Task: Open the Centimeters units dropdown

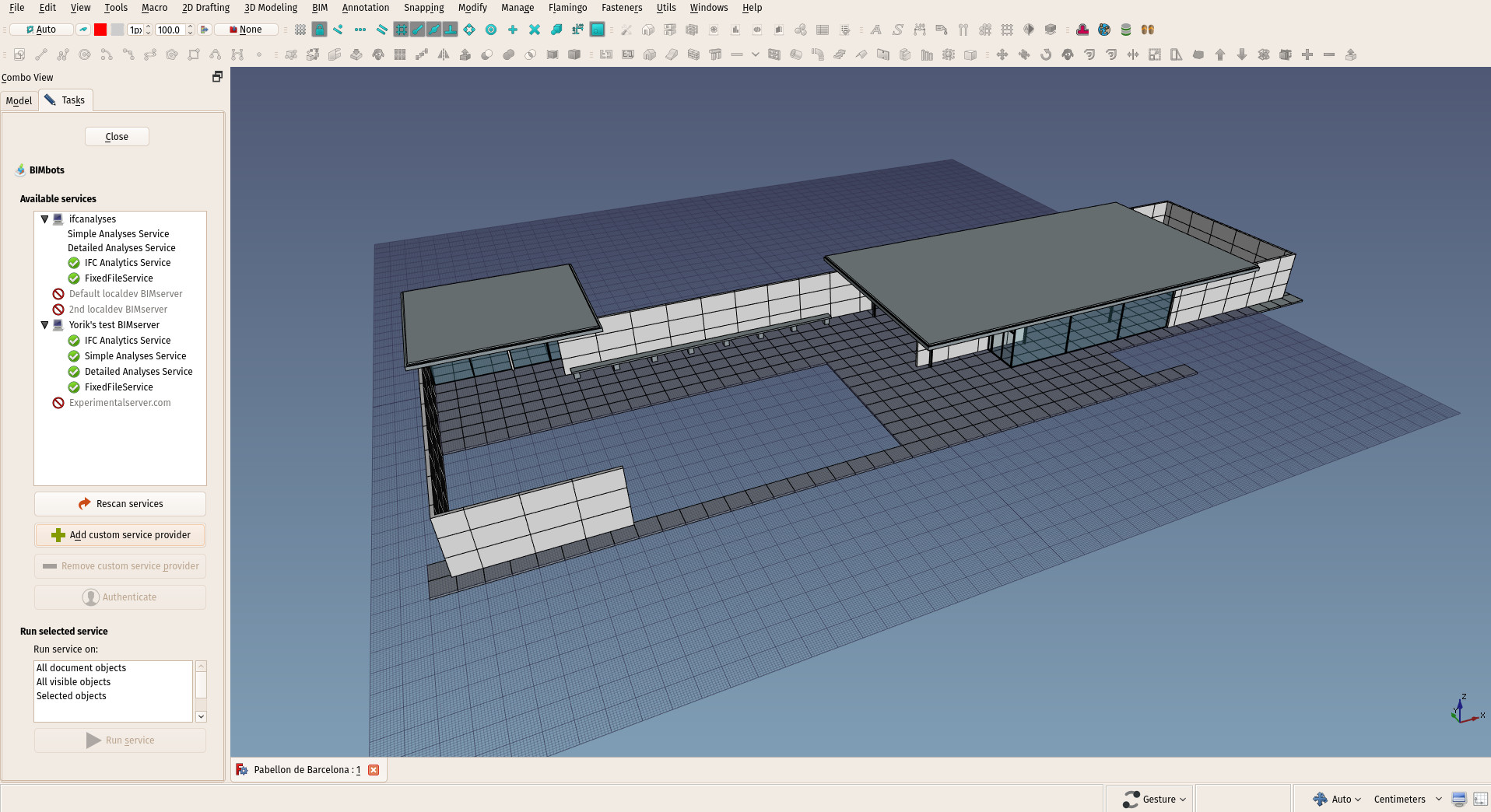Action: tap(1409, 799)
